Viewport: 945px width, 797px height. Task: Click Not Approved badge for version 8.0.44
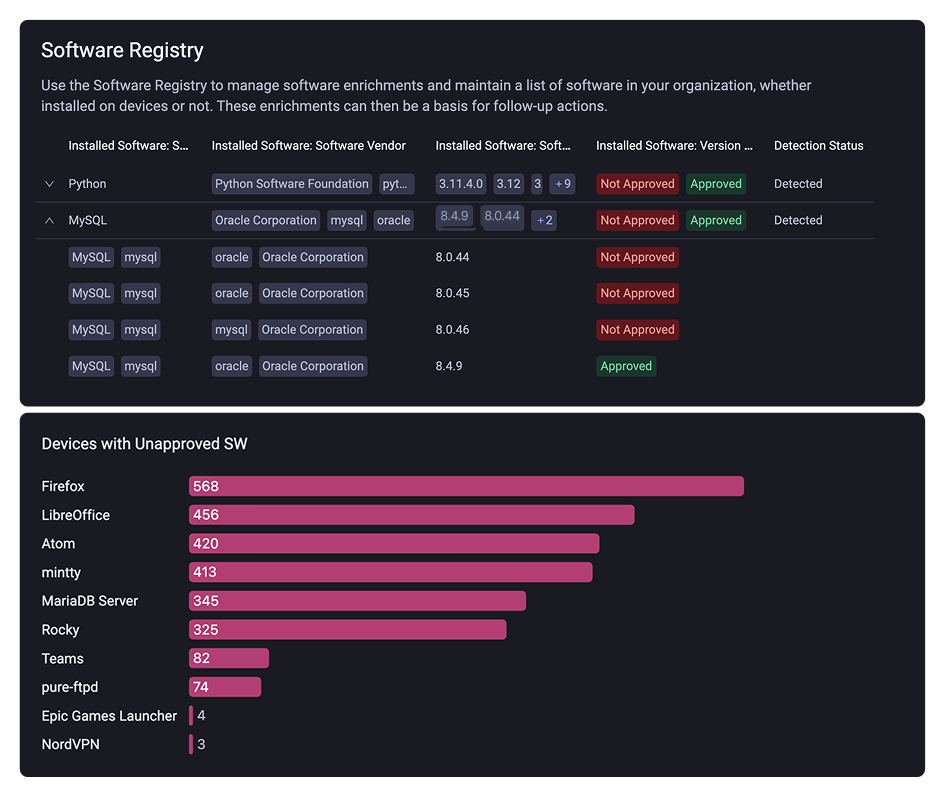pyautogui.click(x=638, y=257)
